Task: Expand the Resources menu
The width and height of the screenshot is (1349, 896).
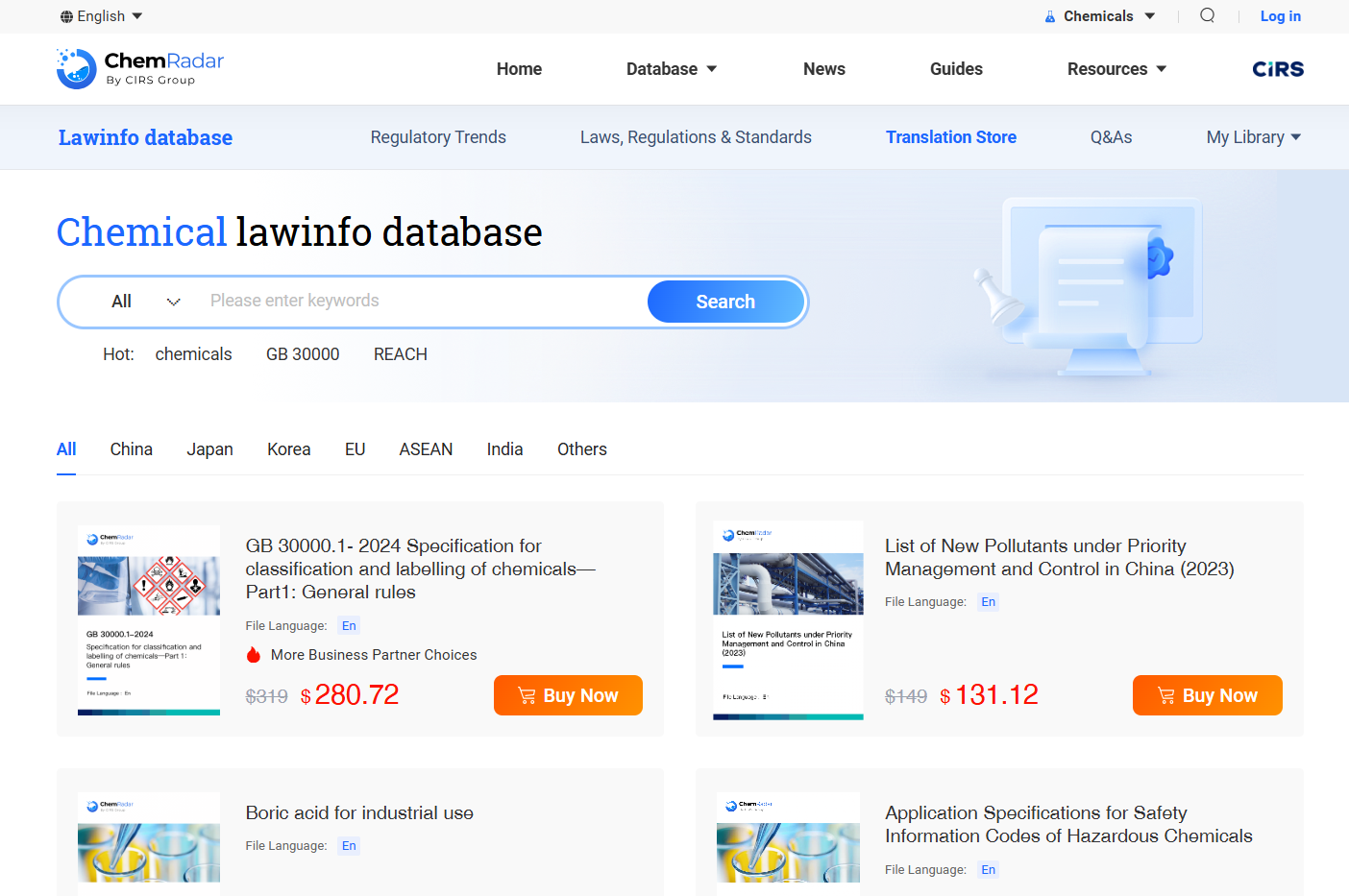Action: click(x=1116, y=69)
